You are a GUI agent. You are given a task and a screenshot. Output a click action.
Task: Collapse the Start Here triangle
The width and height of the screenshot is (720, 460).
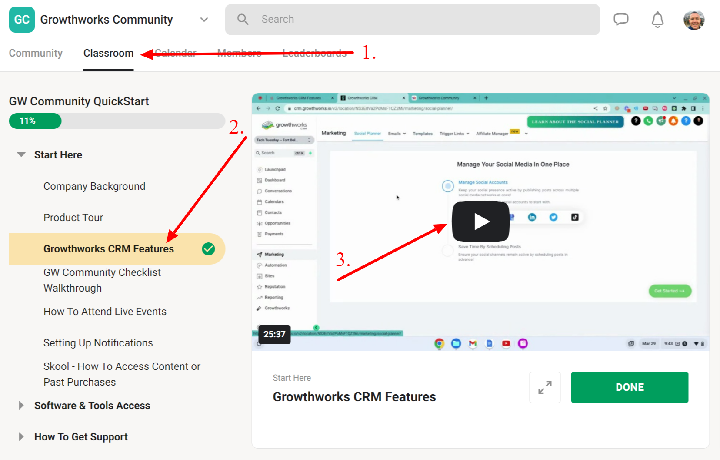point(21,155)
